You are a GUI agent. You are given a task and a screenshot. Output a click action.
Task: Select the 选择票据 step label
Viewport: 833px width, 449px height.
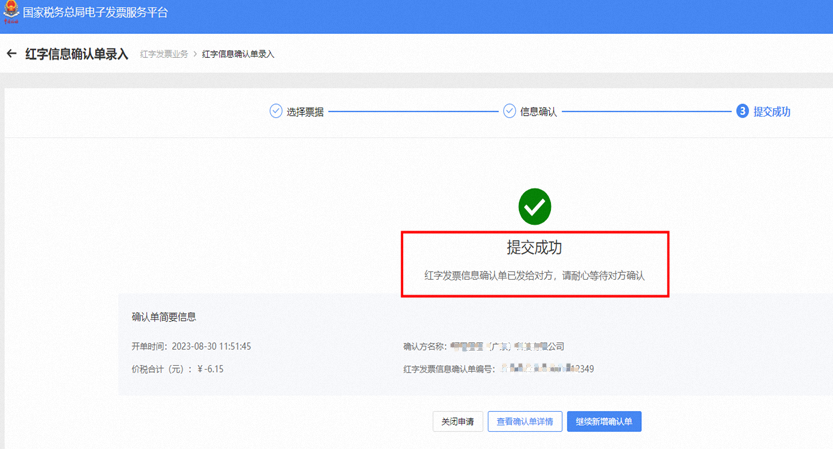pos(305,112)
